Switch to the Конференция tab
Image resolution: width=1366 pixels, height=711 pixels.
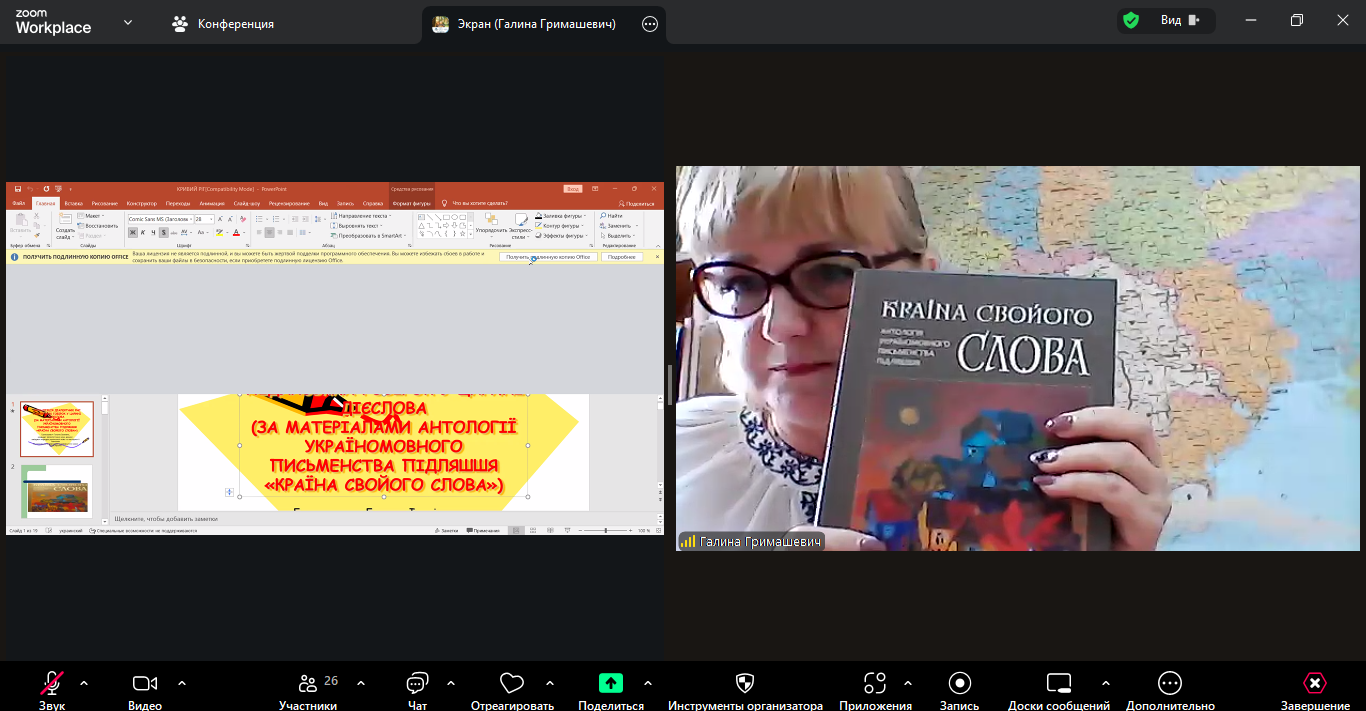coord(223,23)
